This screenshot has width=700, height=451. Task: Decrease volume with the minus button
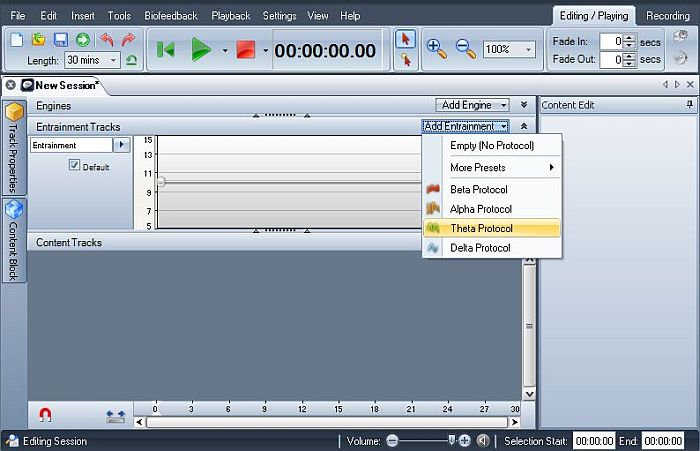(x=392, y=441)
